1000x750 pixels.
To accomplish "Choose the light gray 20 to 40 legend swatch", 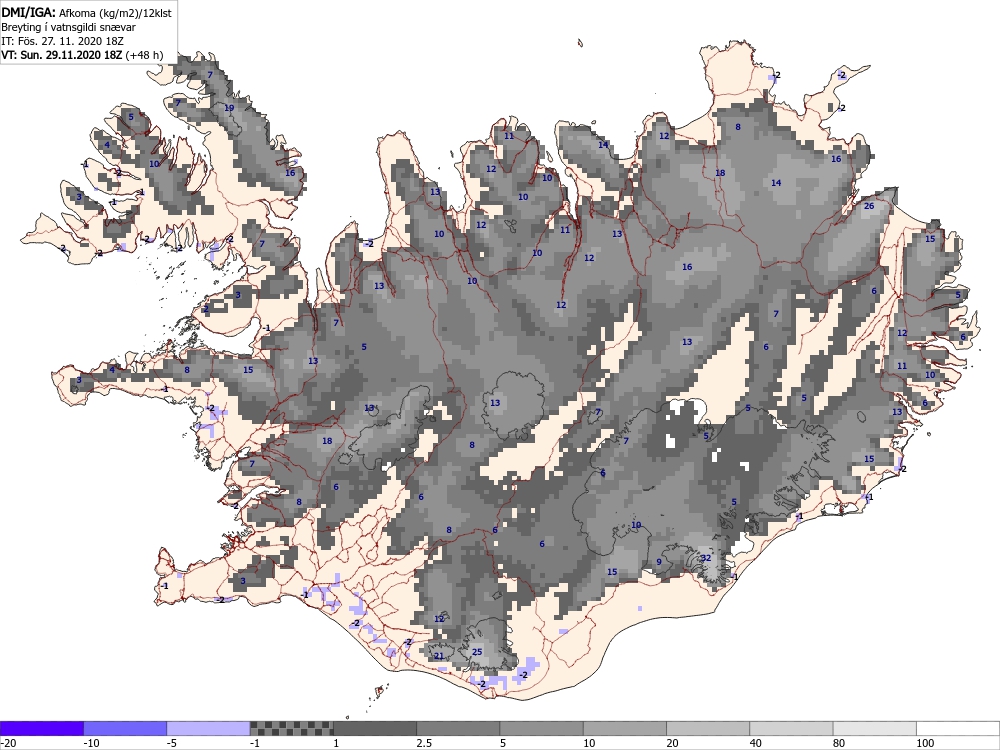I will 708,728.
